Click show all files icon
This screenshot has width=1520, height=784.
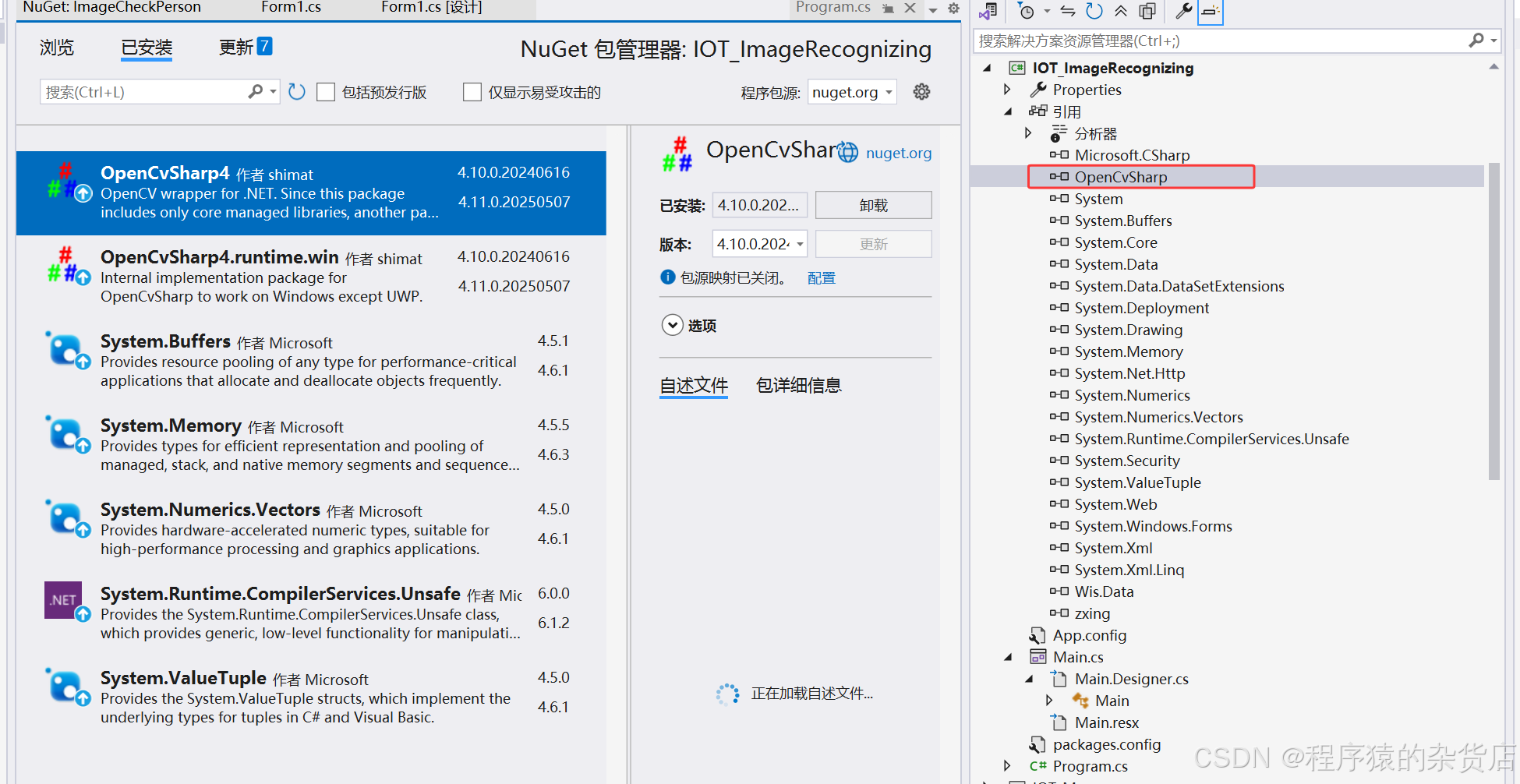[x=1147, y=11]
